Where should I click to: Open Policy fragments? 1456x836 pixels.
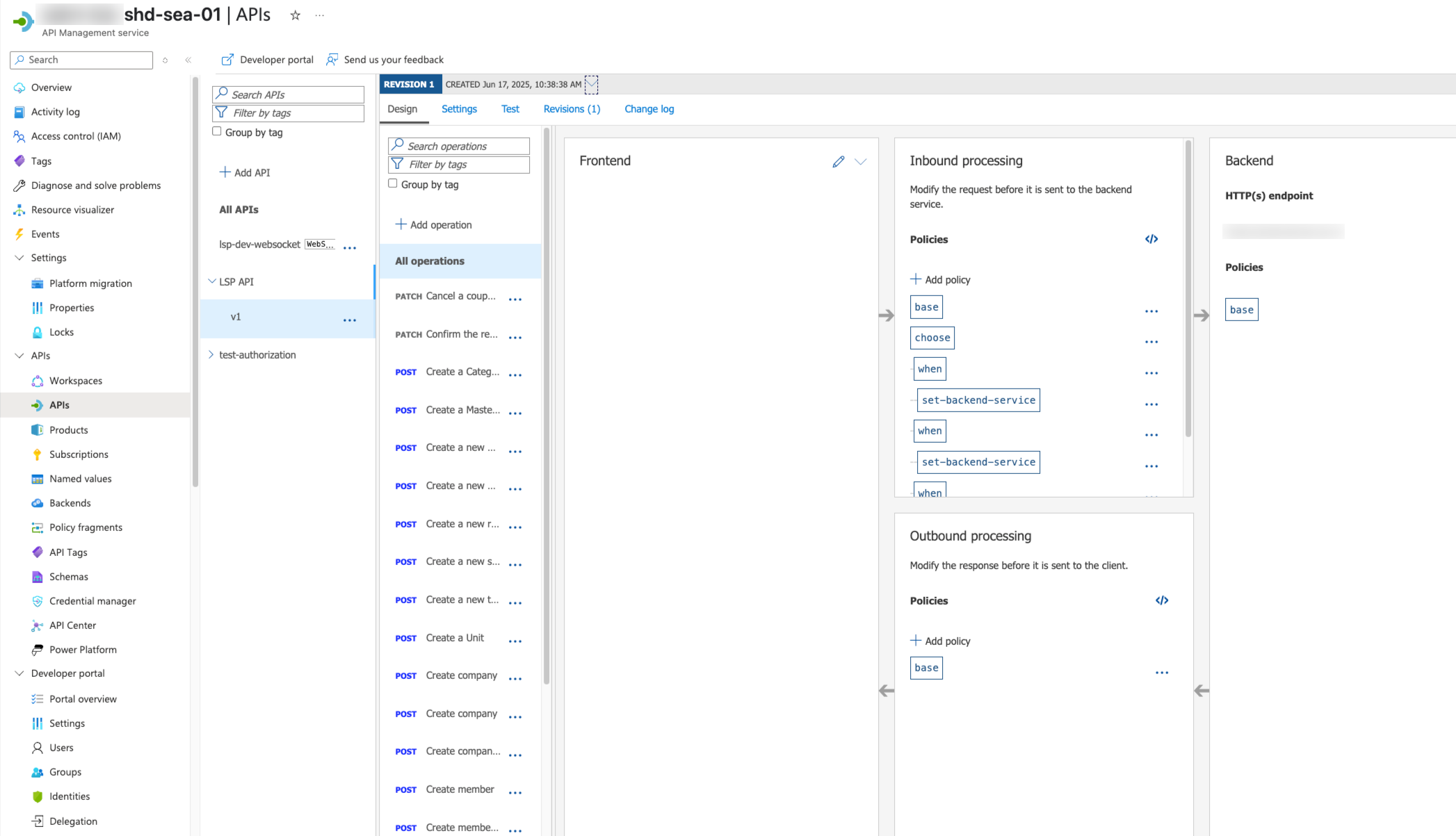click(86, 527)
